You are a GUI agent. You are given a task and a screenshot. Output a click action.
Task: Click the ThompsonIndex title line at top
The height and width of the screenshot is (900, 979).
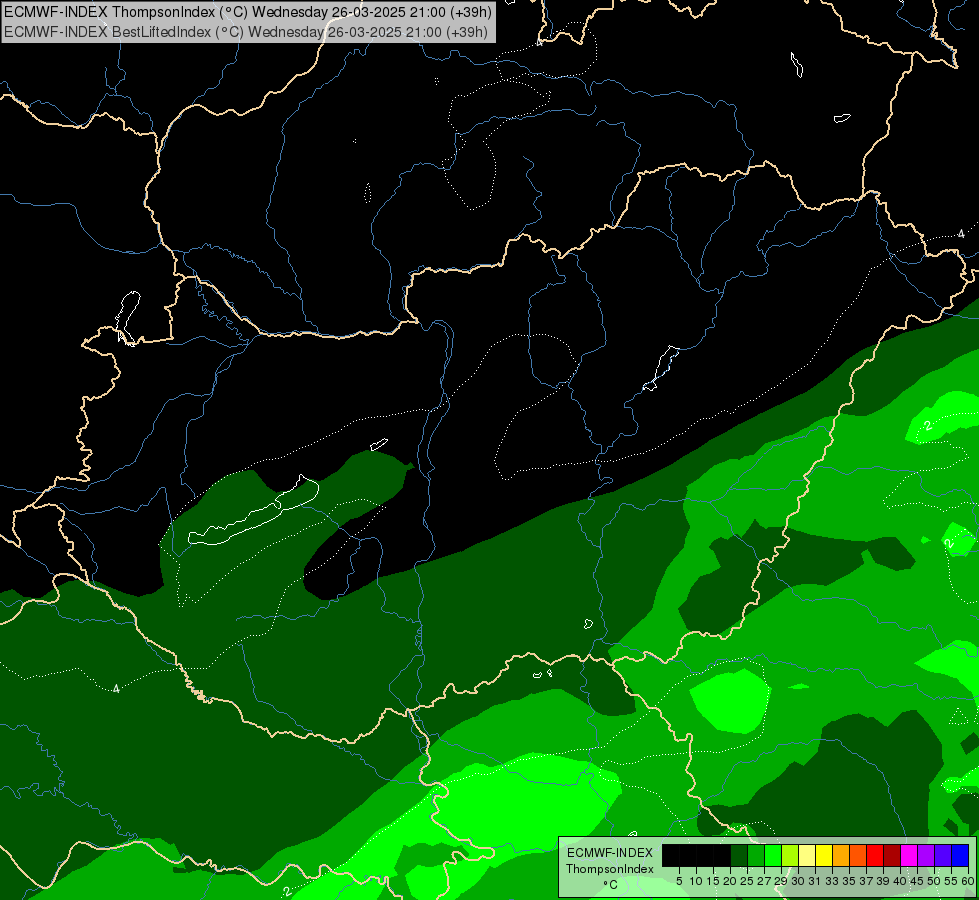pos(248,11)
